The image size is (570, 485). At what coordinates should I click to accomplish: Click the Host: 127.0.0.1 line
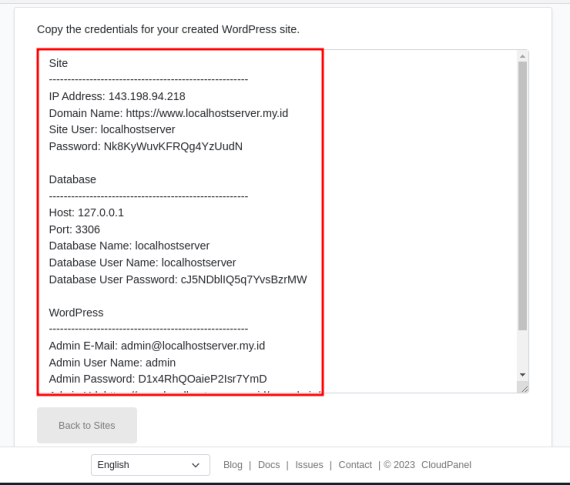86,213
